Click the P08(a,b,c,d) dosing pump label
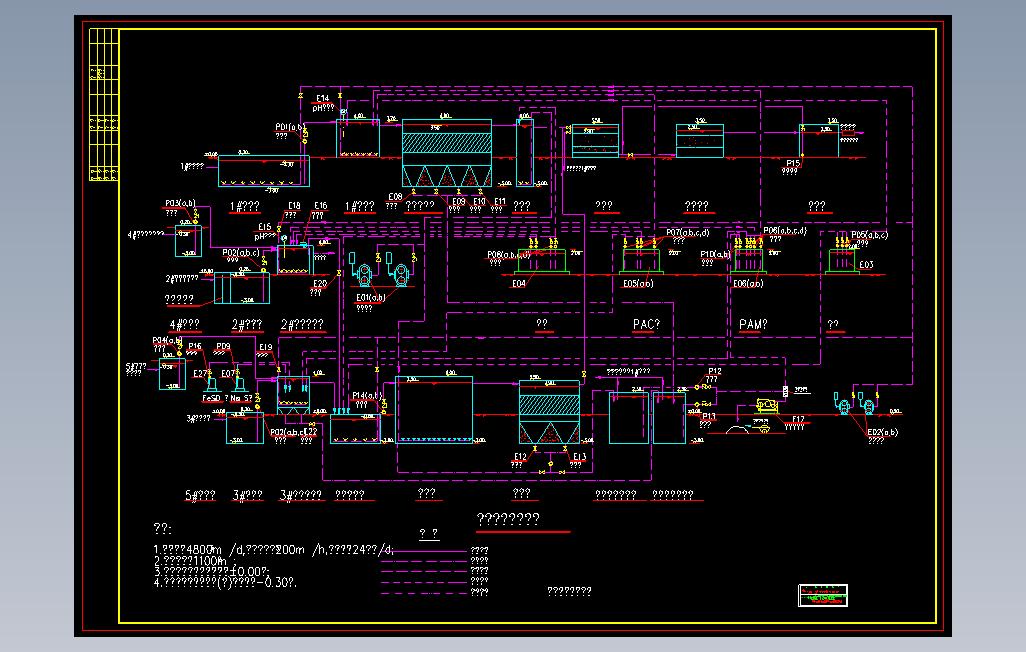Viewport: 1026px width, 652px height. (508, 255)
